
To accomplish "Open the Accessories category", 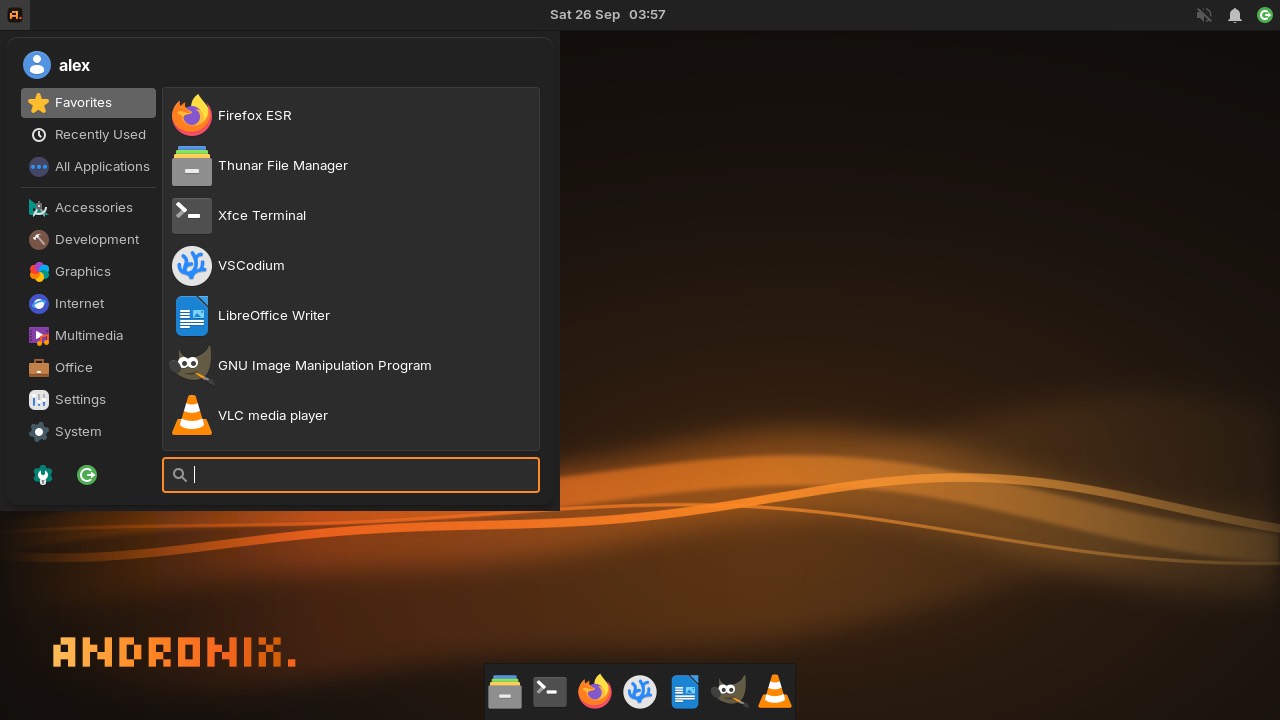I will click(88, 207).
